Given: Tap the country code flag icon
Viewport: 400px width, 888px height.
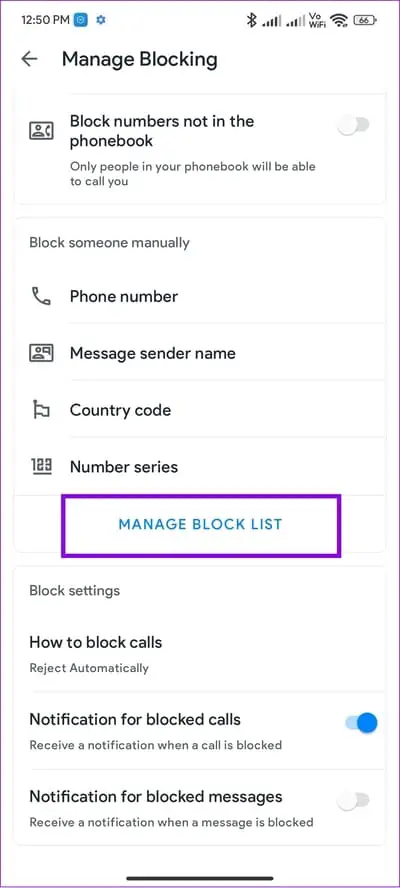Looking at the screenshot, I should pos(41,410).
